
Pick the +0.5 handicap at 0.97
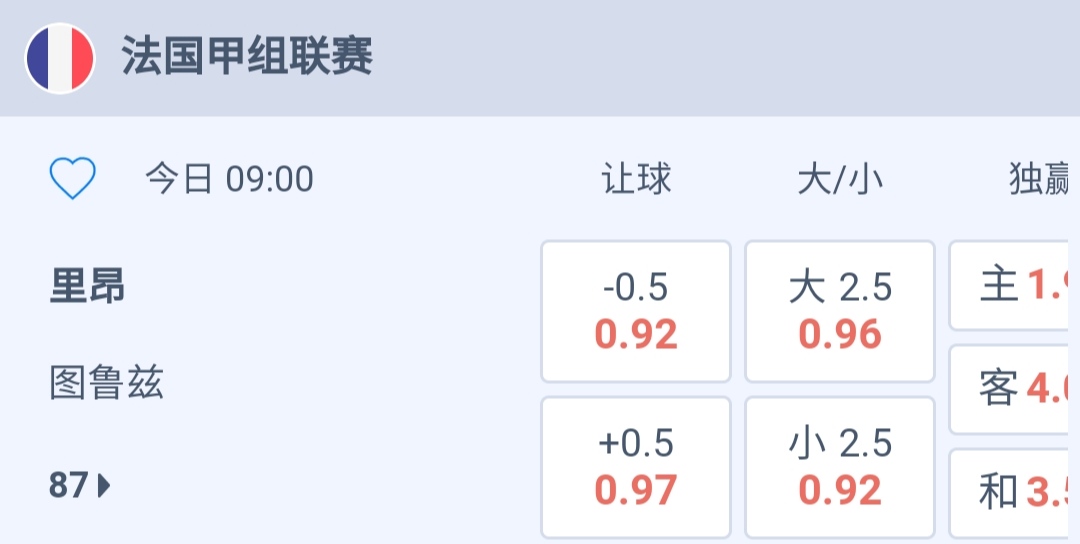[636, 467]
